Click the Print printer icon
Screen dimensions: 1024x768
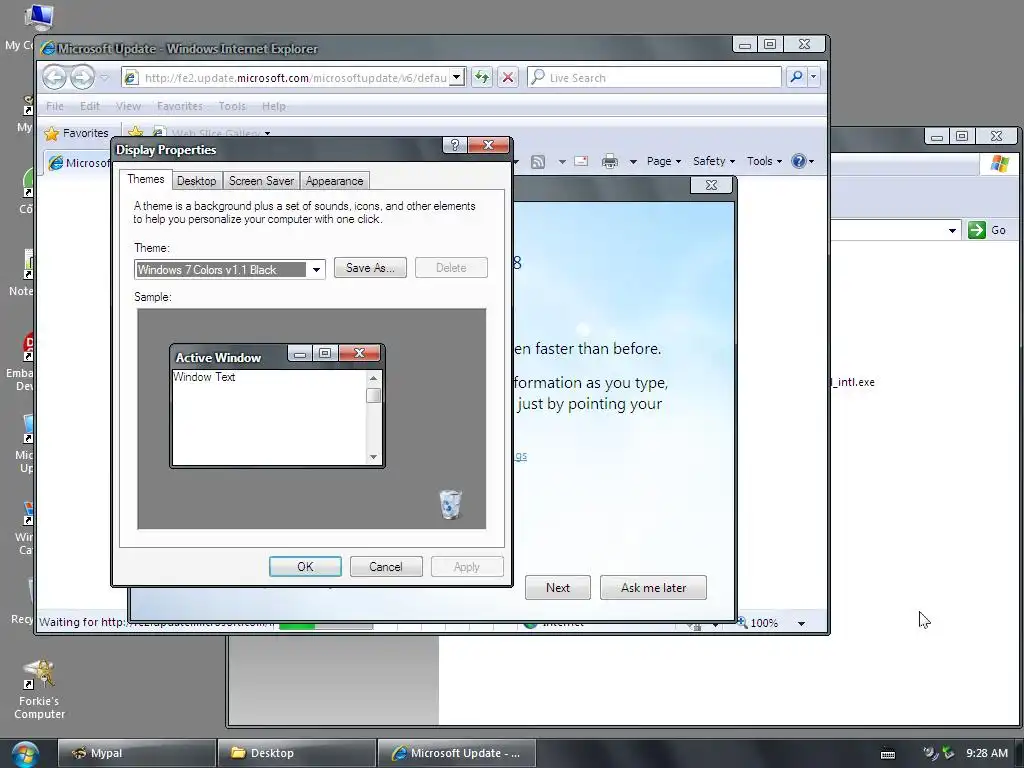tap(610, 161)
